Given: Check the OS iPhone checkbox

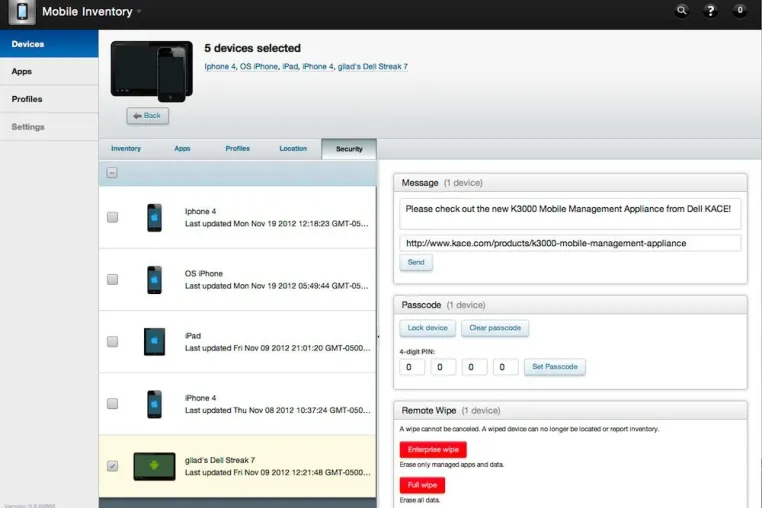Looking at the screenshot, I should (112, 279).
